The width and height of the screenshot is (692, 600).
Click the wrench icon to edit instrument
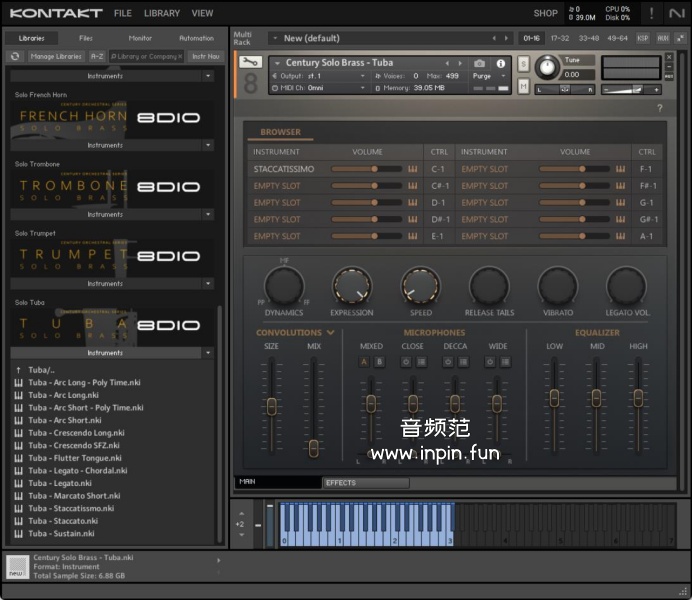(x=250, y=63)
